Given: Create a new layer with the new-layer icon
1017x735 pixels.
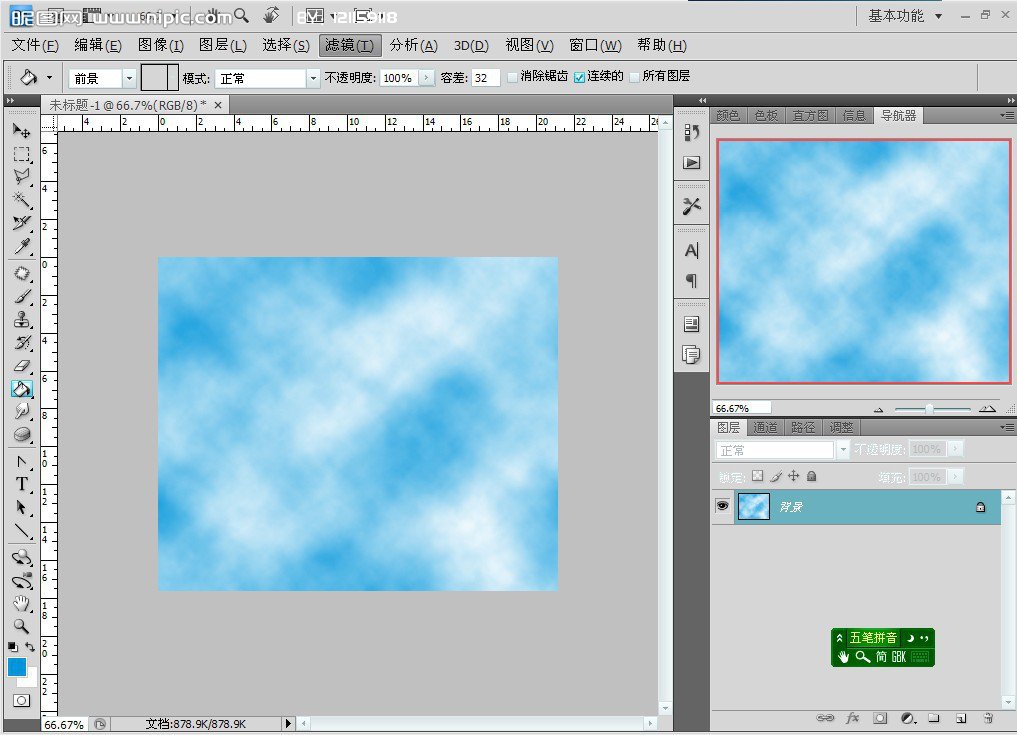Looking at the screenshot, I should [x=960, y=718].
